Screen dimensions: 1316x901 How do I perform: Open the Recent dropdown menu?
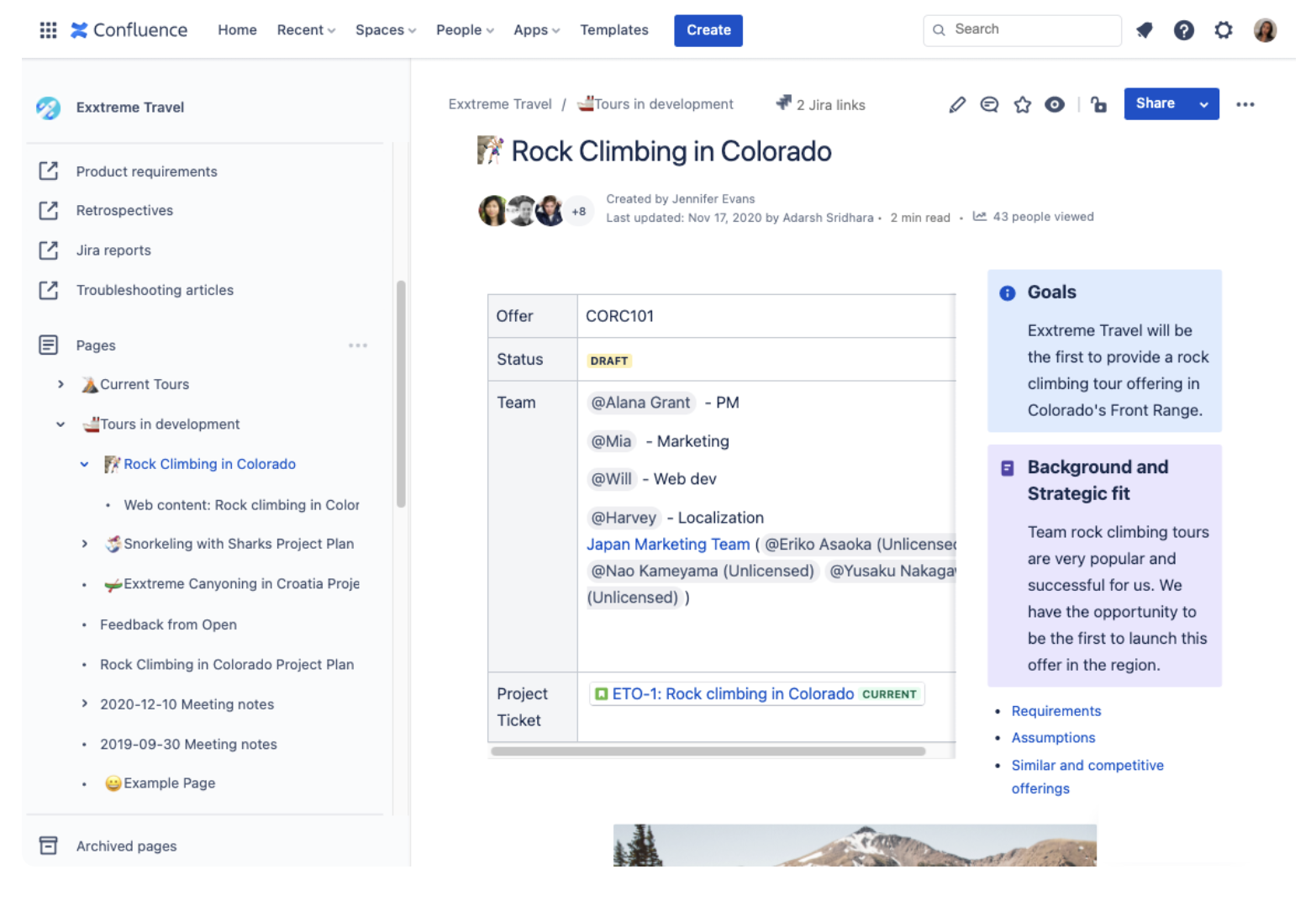pyautogui.click(x=306, y=30)
